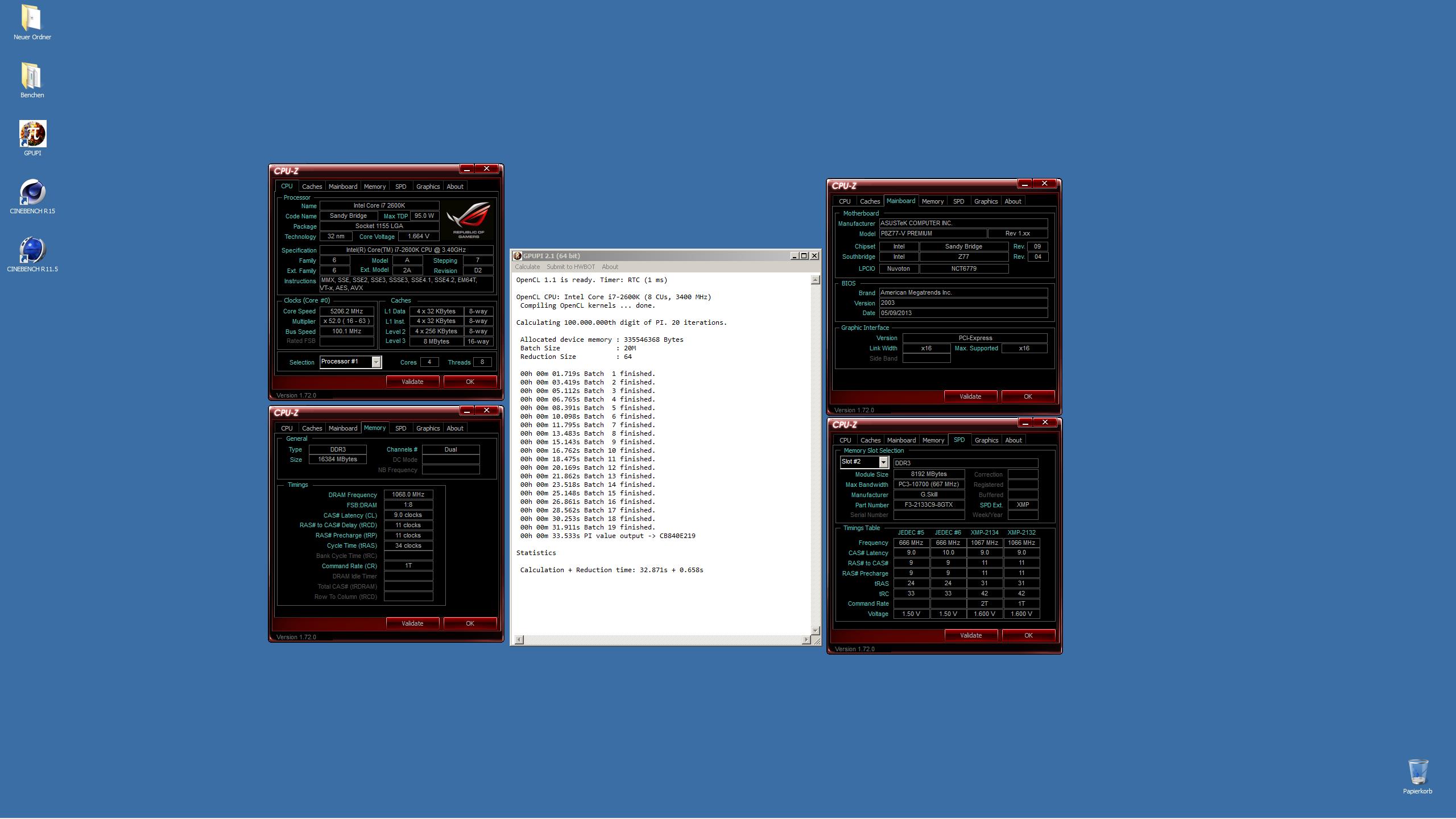Close the GPUPI window
Image resolution: width=1456 pixels, height=819 pixels.
click(x=814, y=256)
